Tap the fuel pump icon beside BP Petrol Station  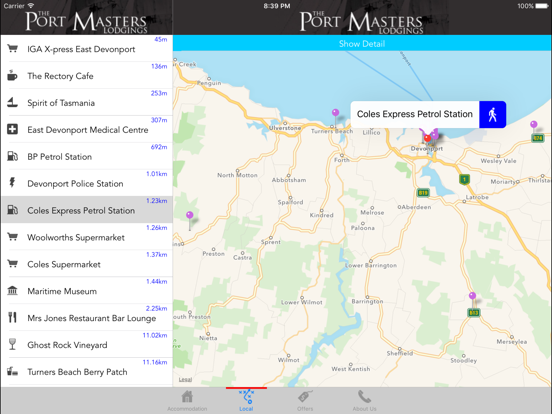pyautogui.click(x=13, y=156)
